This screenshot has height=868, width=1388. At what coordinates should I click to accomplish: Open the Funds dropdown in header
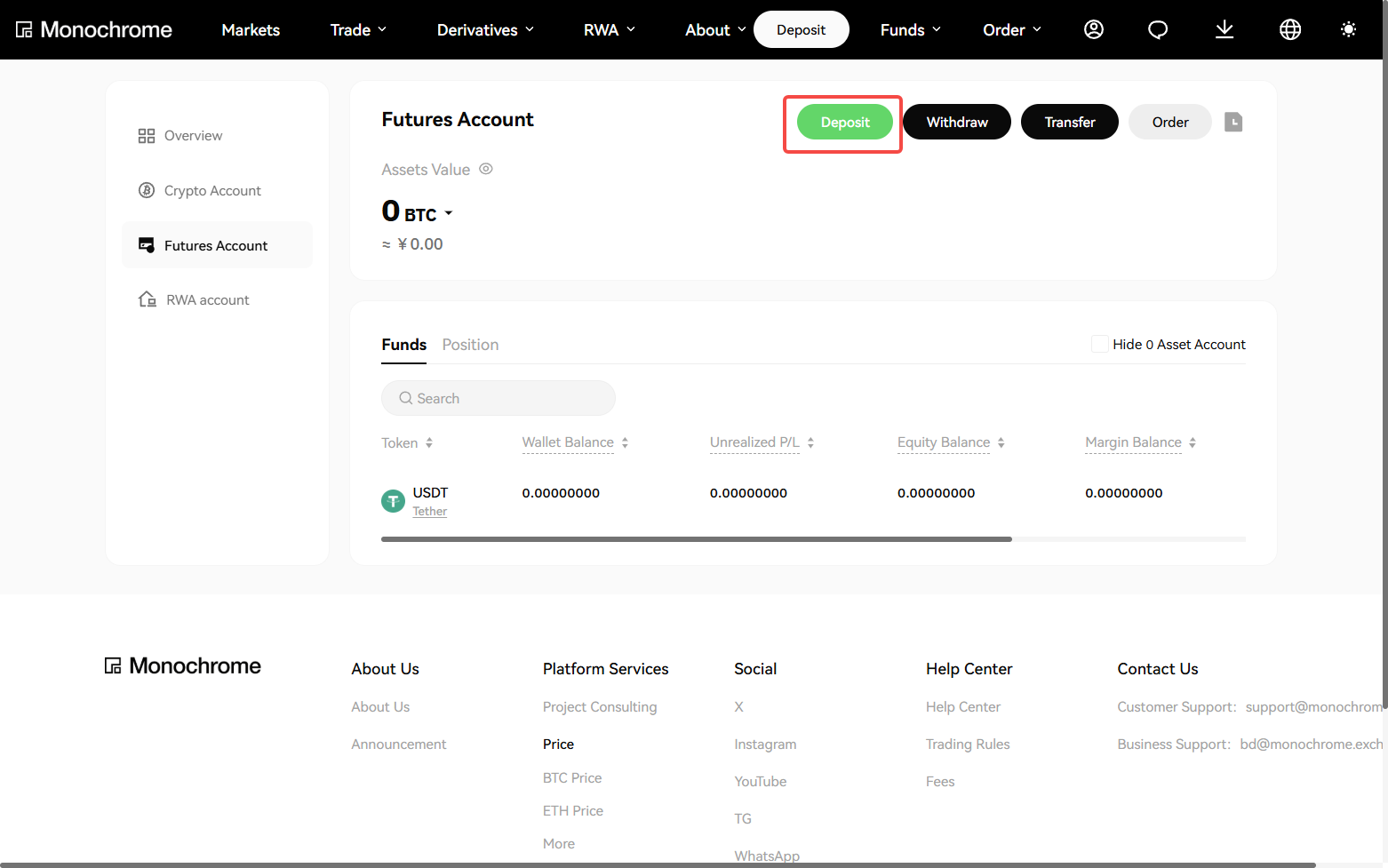tap(911, 29)
